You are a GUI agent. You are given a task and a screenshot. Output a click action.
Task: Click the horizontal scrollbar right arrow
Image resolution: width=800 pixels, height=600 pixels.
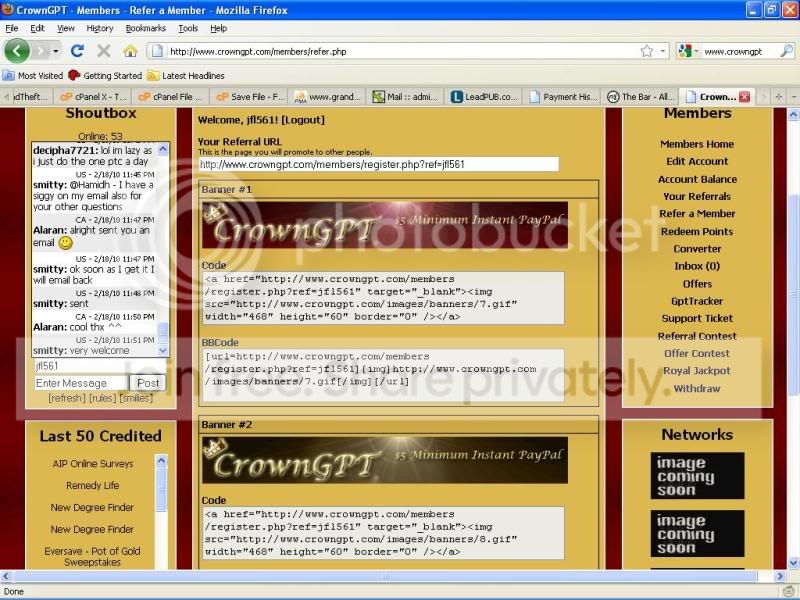780,576
